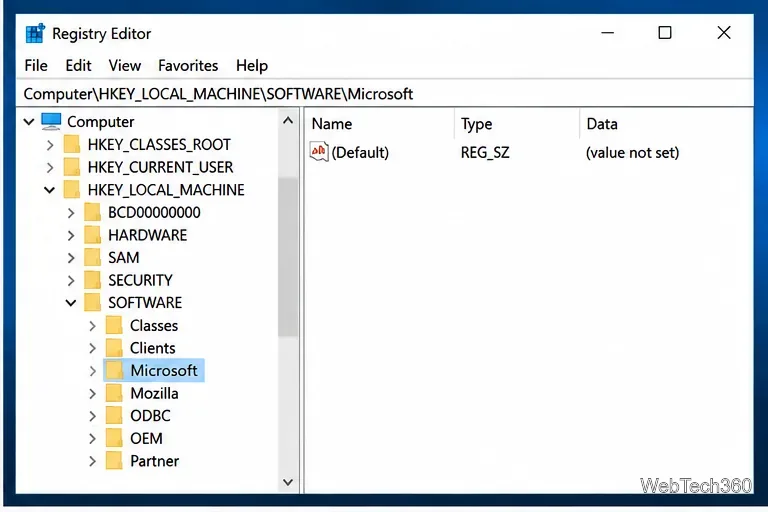Screen dimensions: 768x512
Task: Close the Registry Editor window
Action: click(x=724, y=33)
